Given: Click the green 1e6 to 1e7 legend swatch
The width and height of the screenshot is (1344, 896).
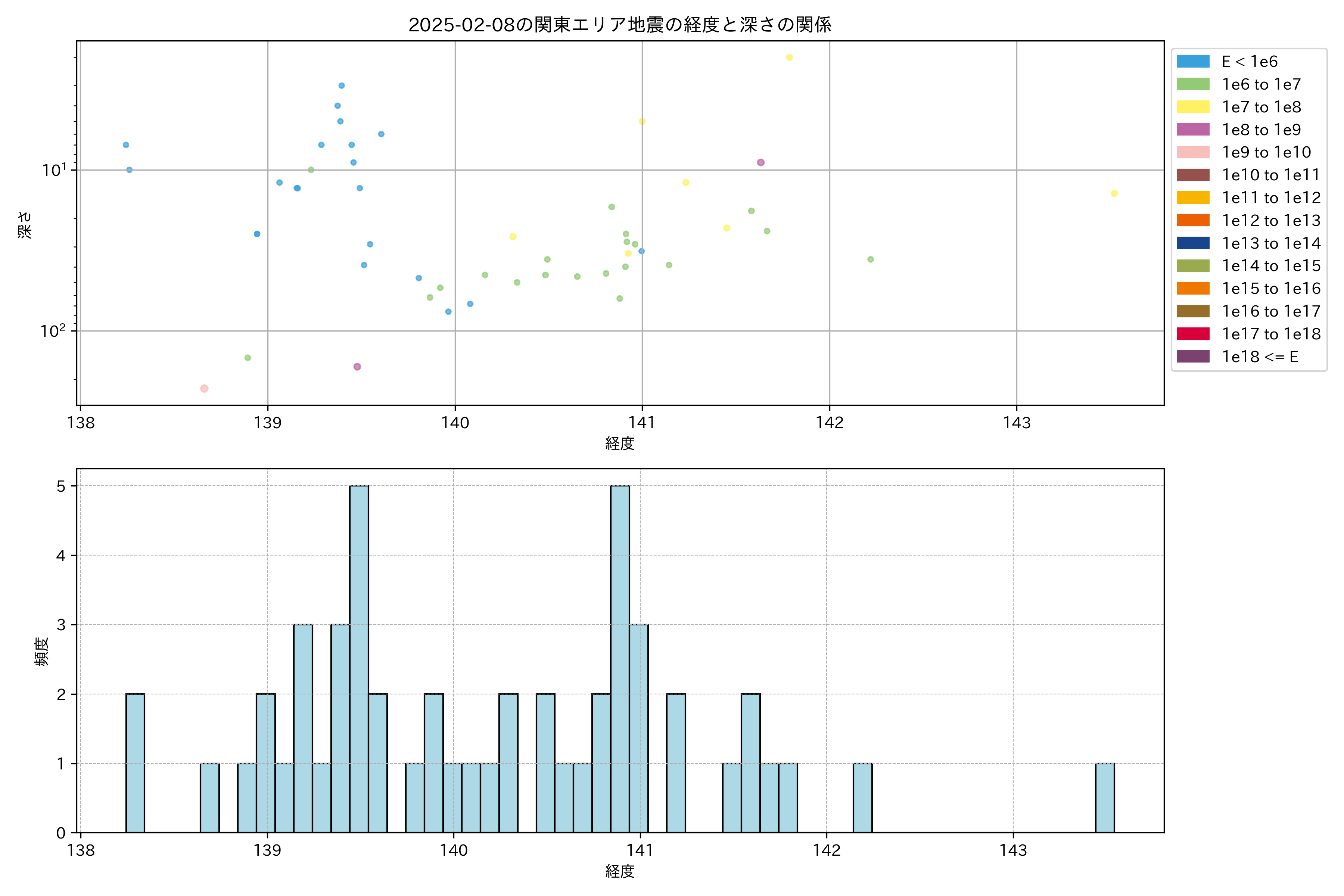Looking at the screenshot, I should [1193, 85].
